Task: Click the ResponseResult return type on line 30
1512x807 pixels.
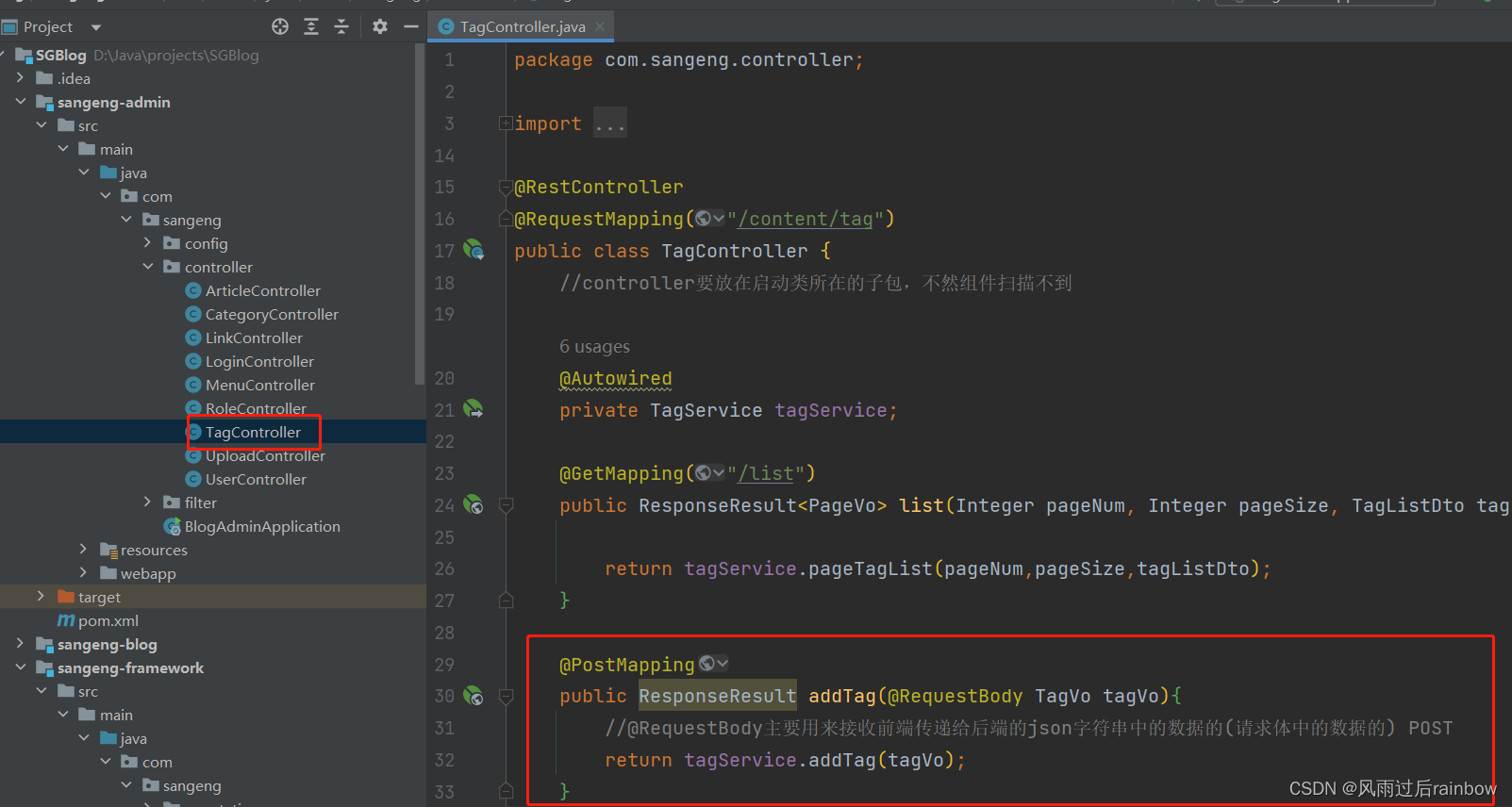Action: [x=718, y=696]
